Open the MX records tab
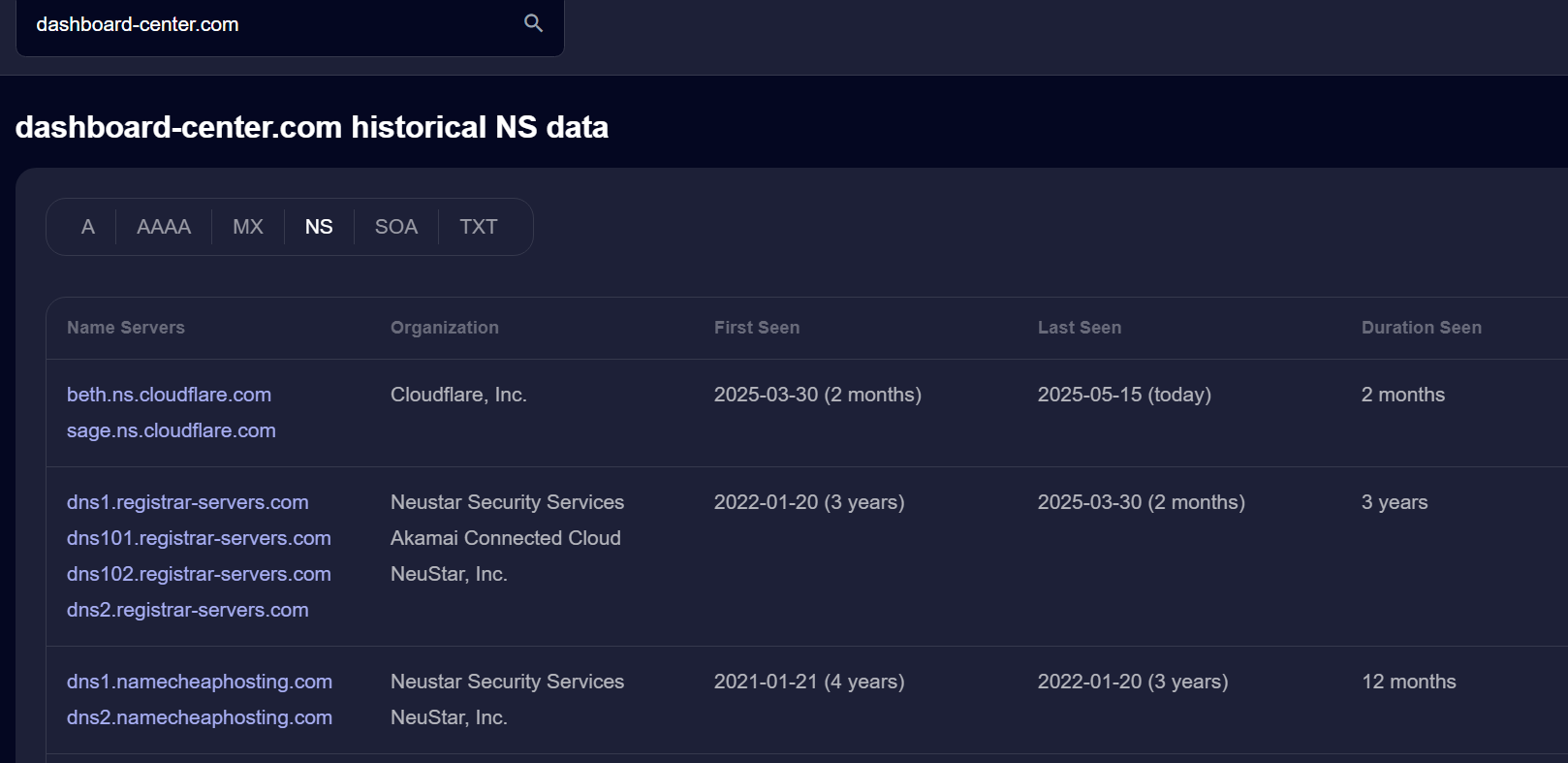This screenshot has width=1568, height=763. 248,227
